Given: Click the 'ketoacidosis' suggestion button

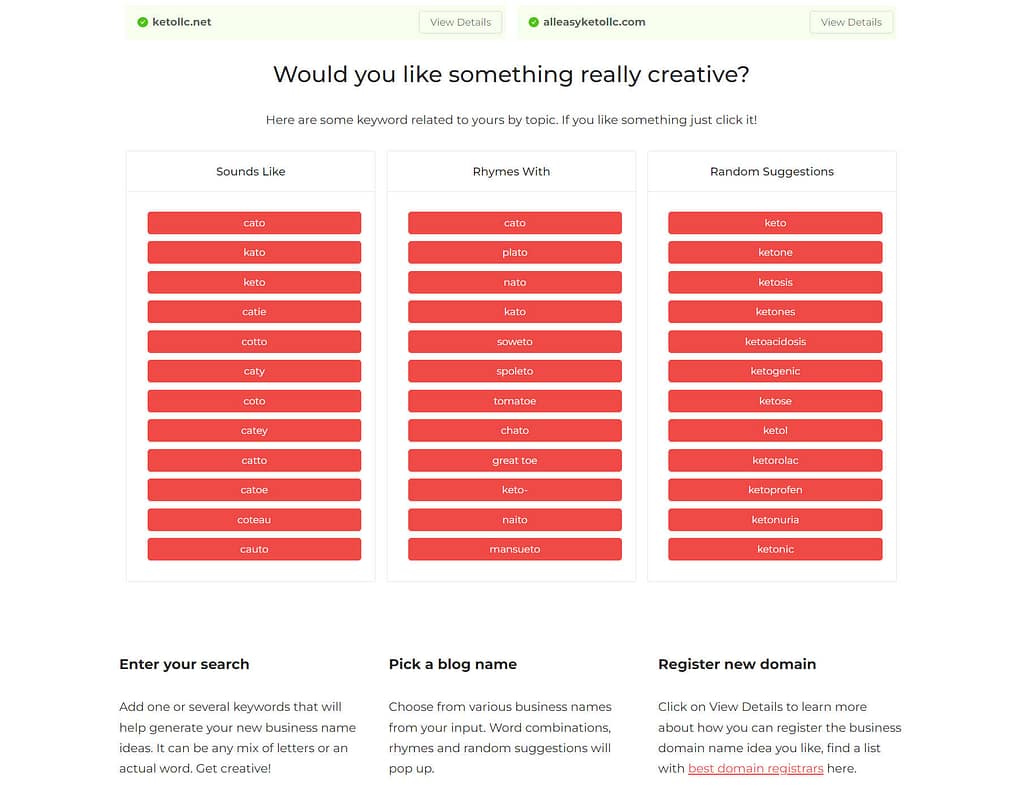Looking at the screenshot, I should (775, 342).
